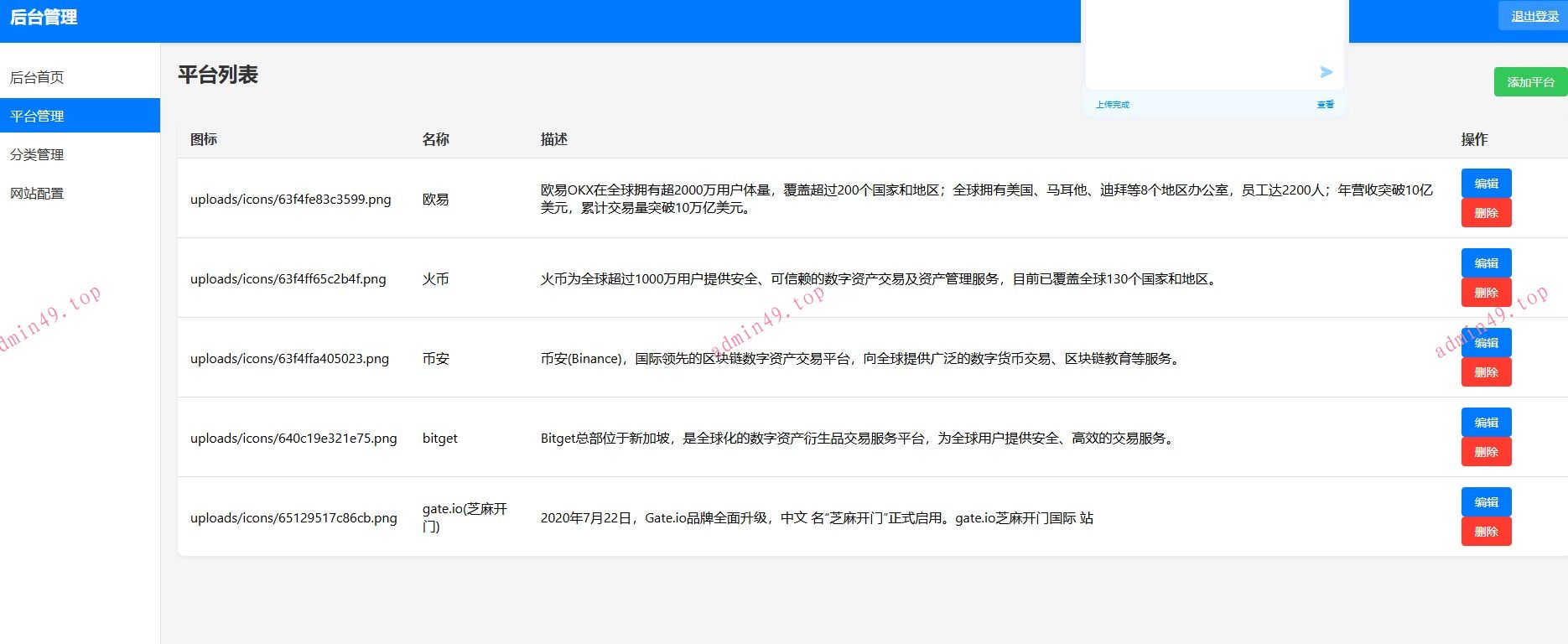Select icon path uploads/icons/63f4ff65c2b4f.png
Image resolution: width=1568 pixels, height=644 pixels.
tap(288, 279)
